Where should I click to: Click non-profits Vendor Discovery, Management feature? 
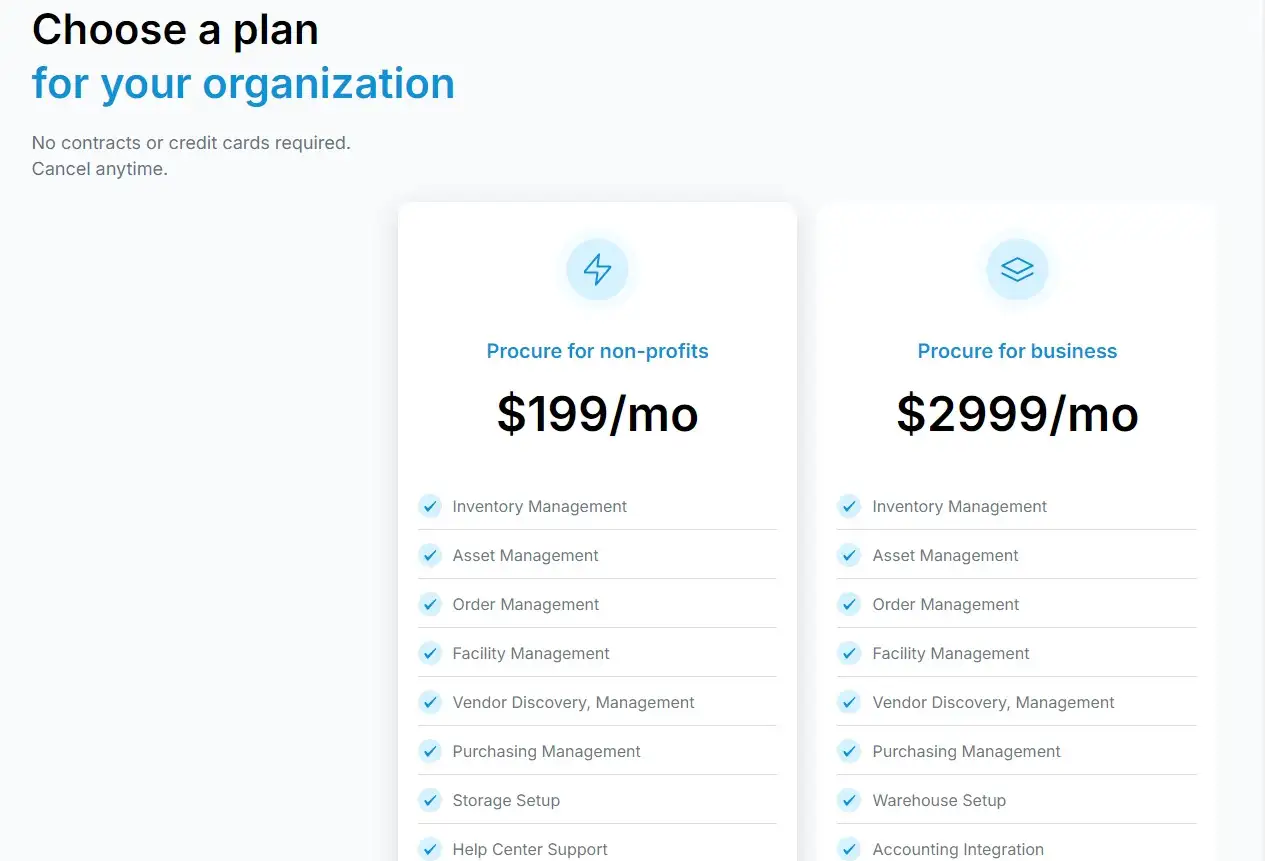coord(573,702)
